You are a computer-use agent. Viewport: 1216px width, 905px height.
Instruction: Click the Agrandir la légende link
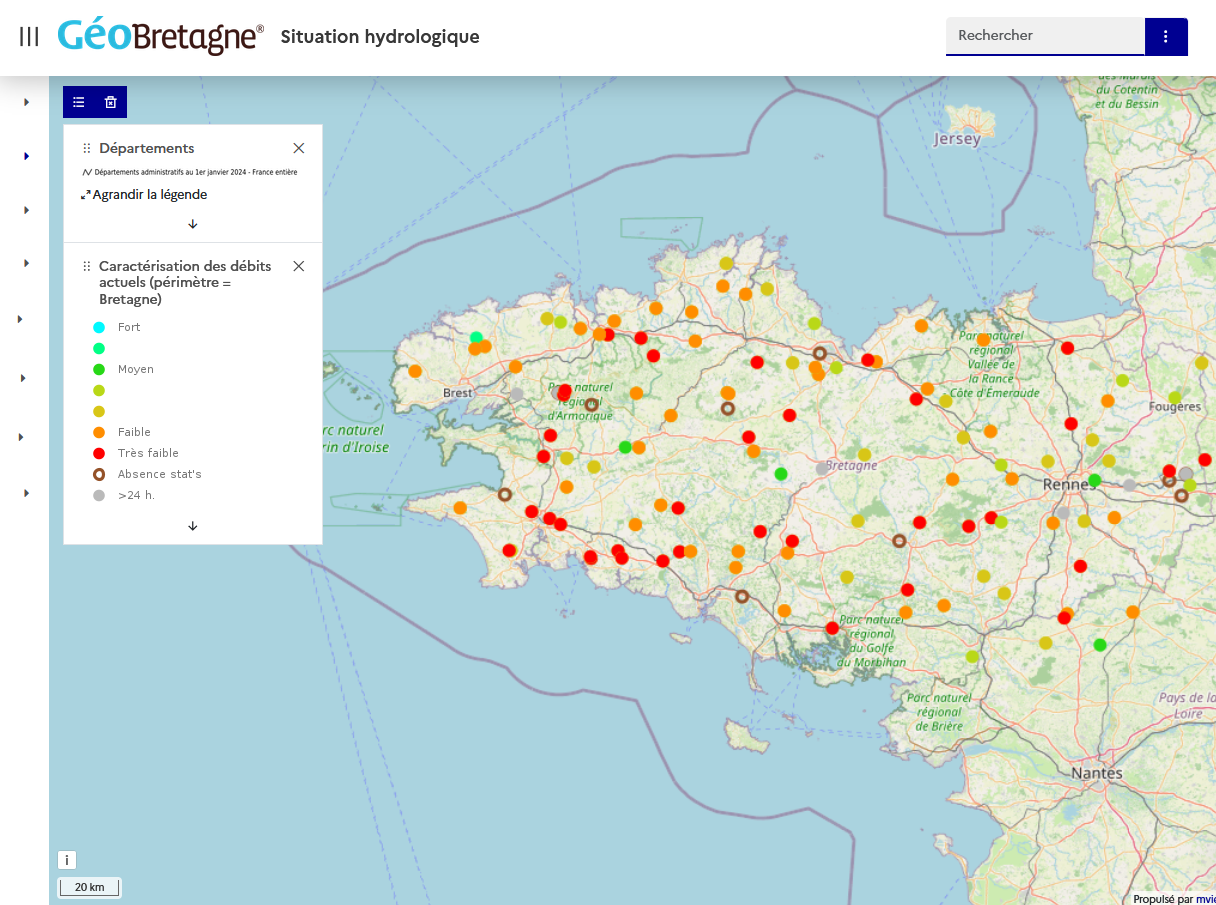(x=150, y=195)
